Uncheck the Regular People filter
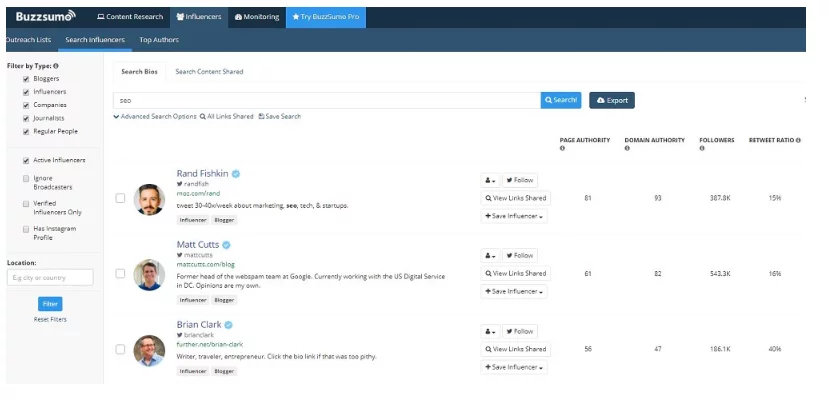833x400 pixels. pyautogui.click(x=26, y=132)
